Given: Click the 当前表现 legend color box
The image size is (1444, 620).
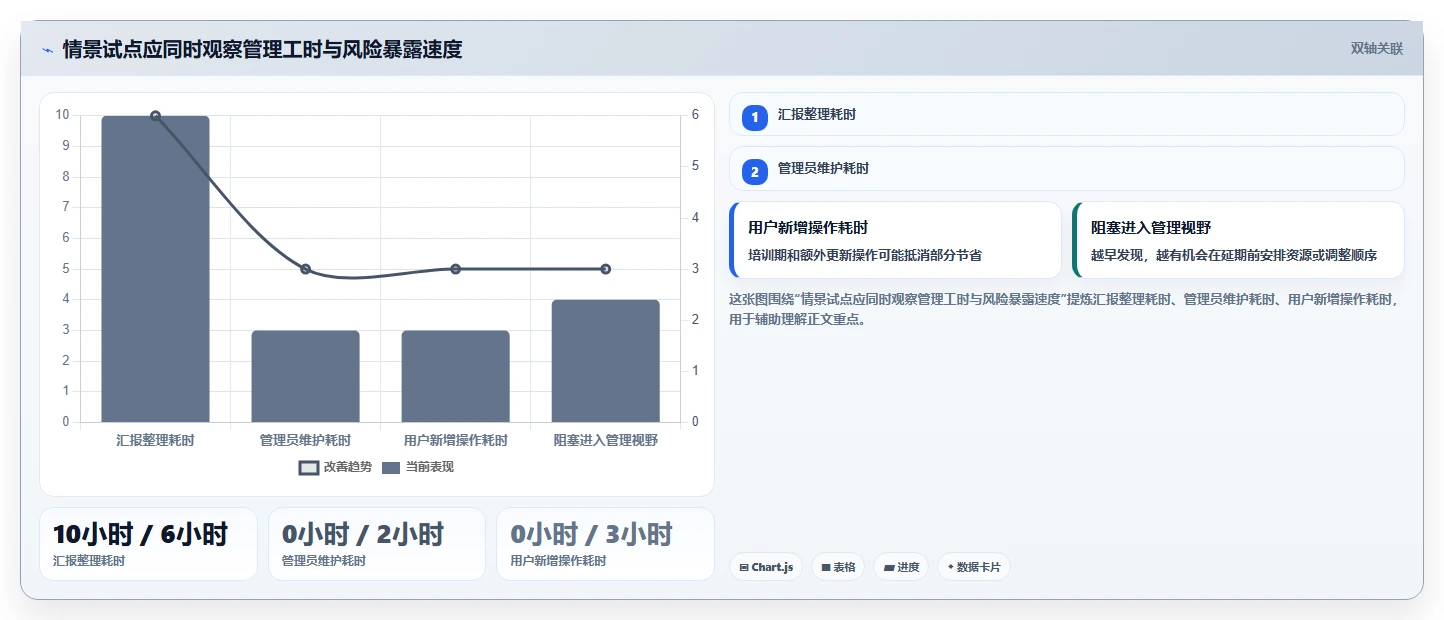Looking at the screenshot, I should click(391, 467).
